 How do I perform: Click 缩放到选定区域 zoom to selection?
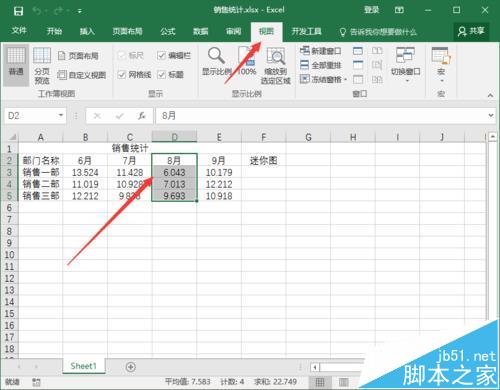pos(275,66)
